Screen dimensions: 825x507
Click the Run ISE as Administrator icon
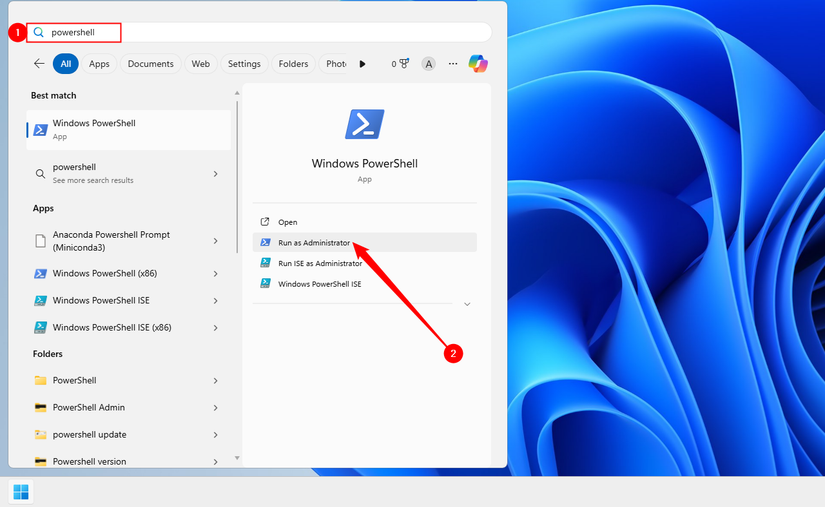(265, 263)
